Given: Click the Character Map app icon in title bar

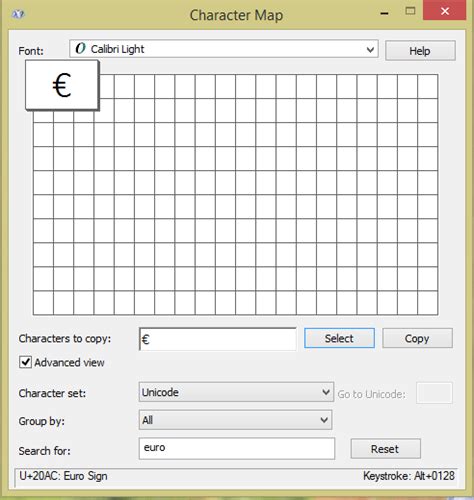Looking at the screenshot, I should [x=18, y=14].
